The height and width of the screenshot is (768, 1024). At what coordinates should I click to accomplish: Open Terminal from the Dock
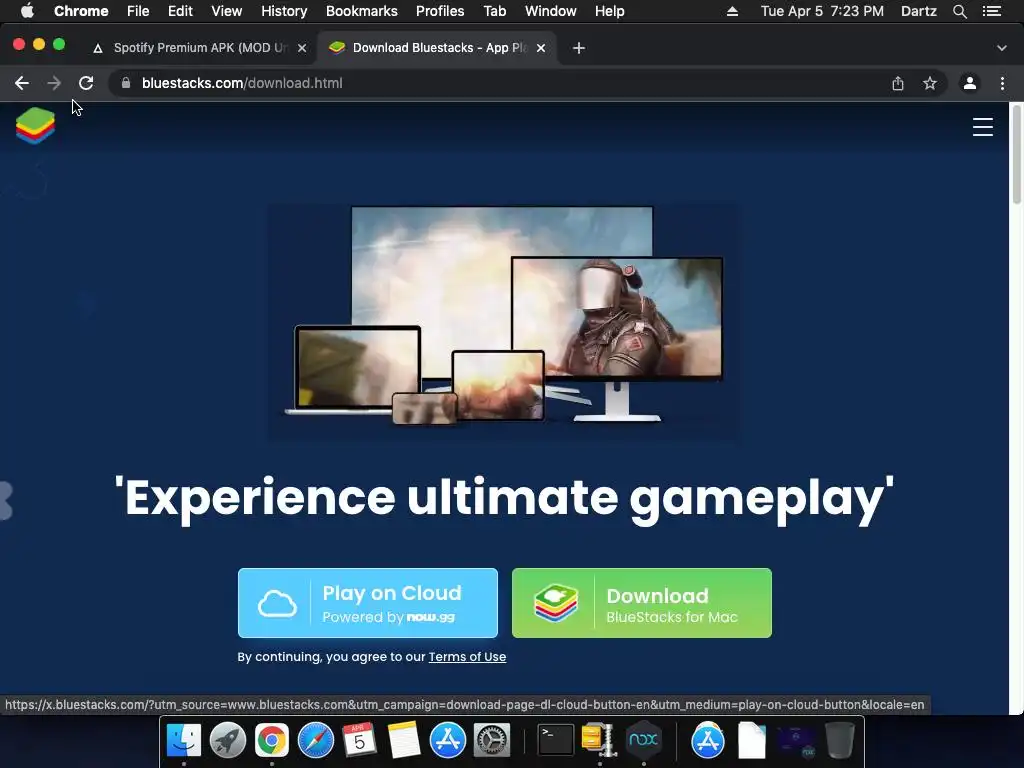pyautogui.click(x=556, y=740)
